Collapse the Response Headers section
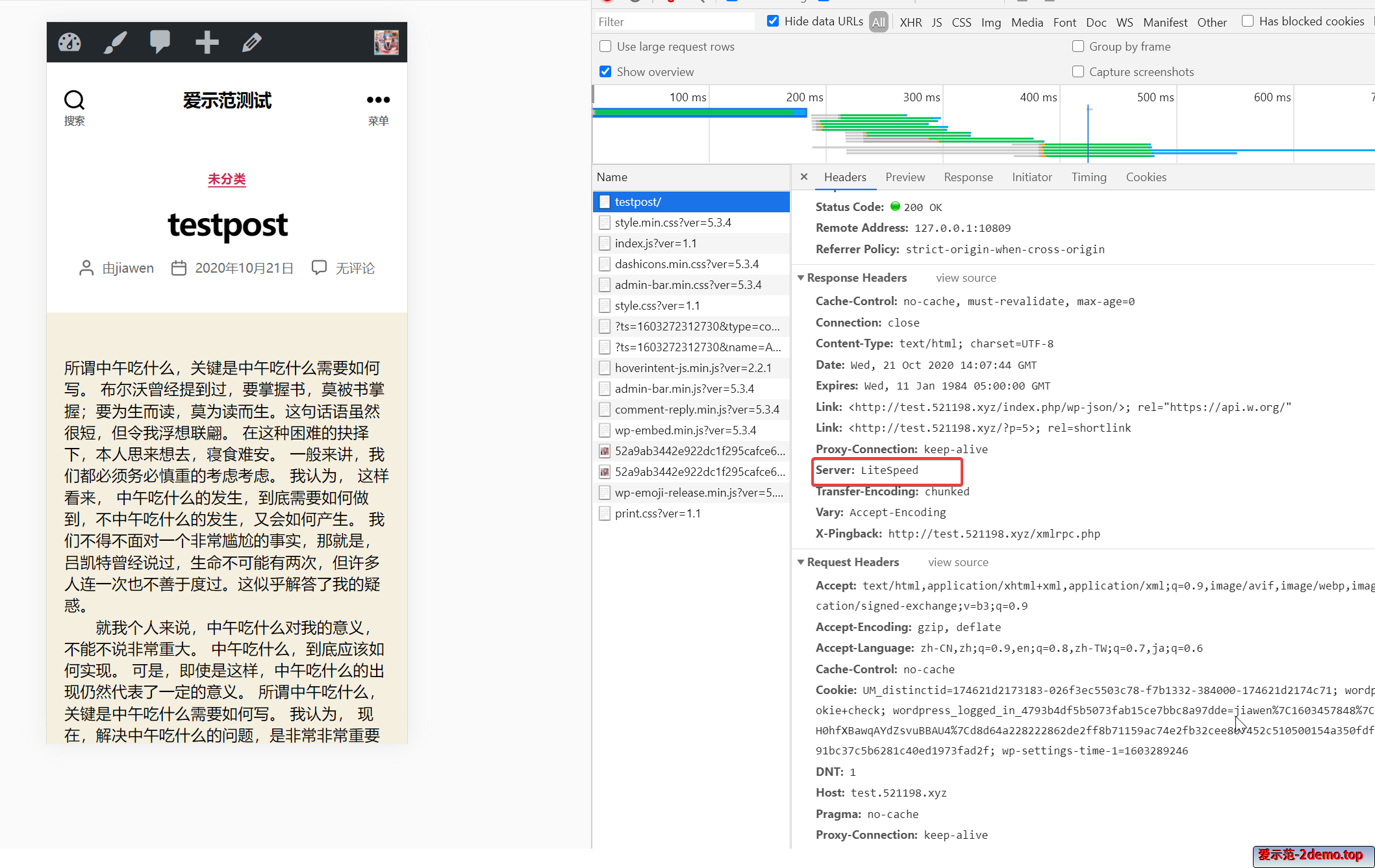 [801, 278]
